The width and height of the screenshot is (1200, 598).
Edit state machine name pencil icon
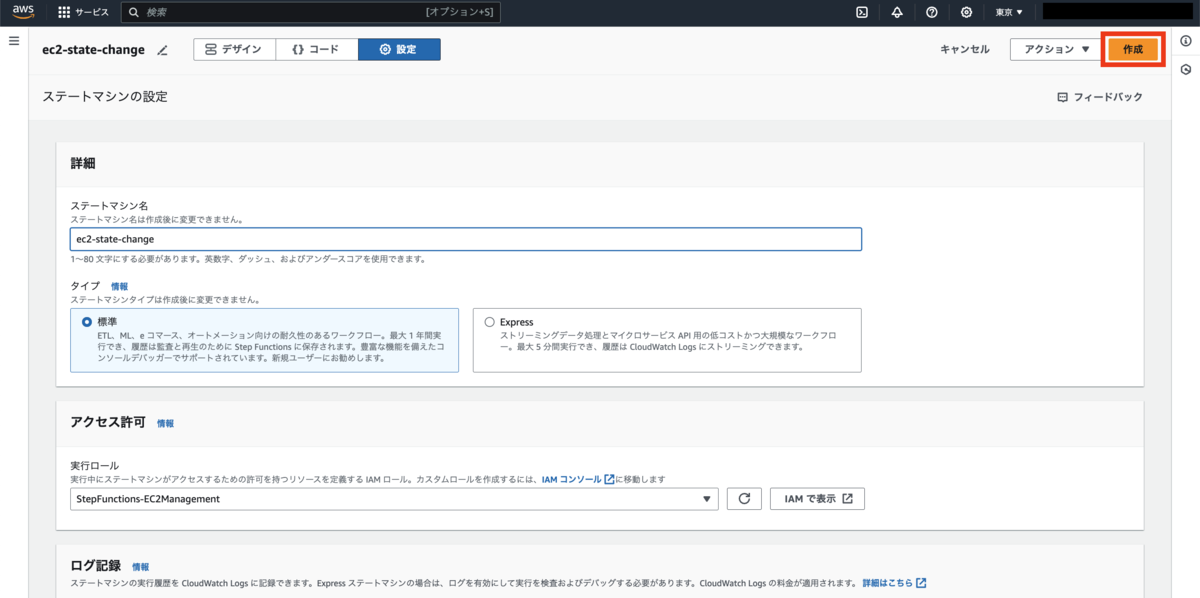[163, 50]
